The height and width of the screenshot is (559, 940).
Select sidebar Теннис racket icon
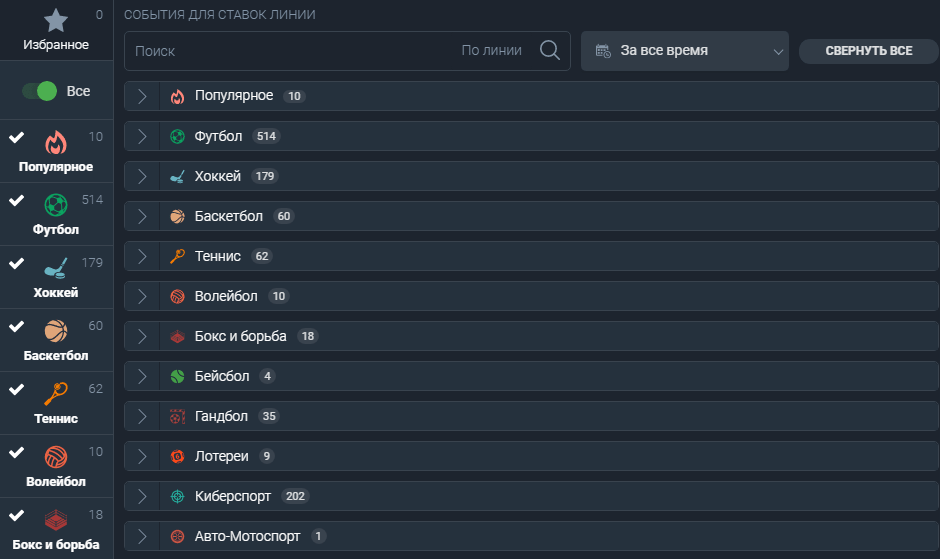pyautogui.click(x=56, y=394)
